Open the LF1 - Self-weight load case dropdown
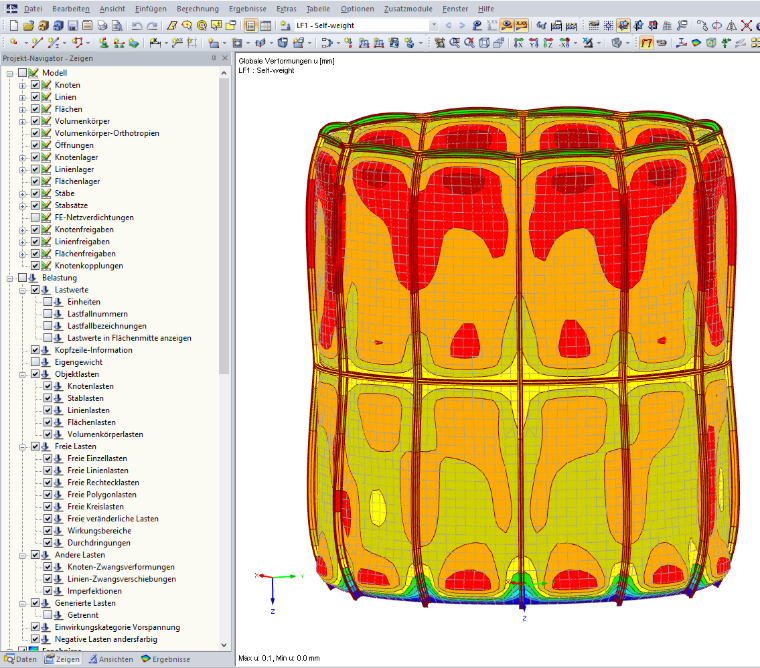 tap(434, 25)
